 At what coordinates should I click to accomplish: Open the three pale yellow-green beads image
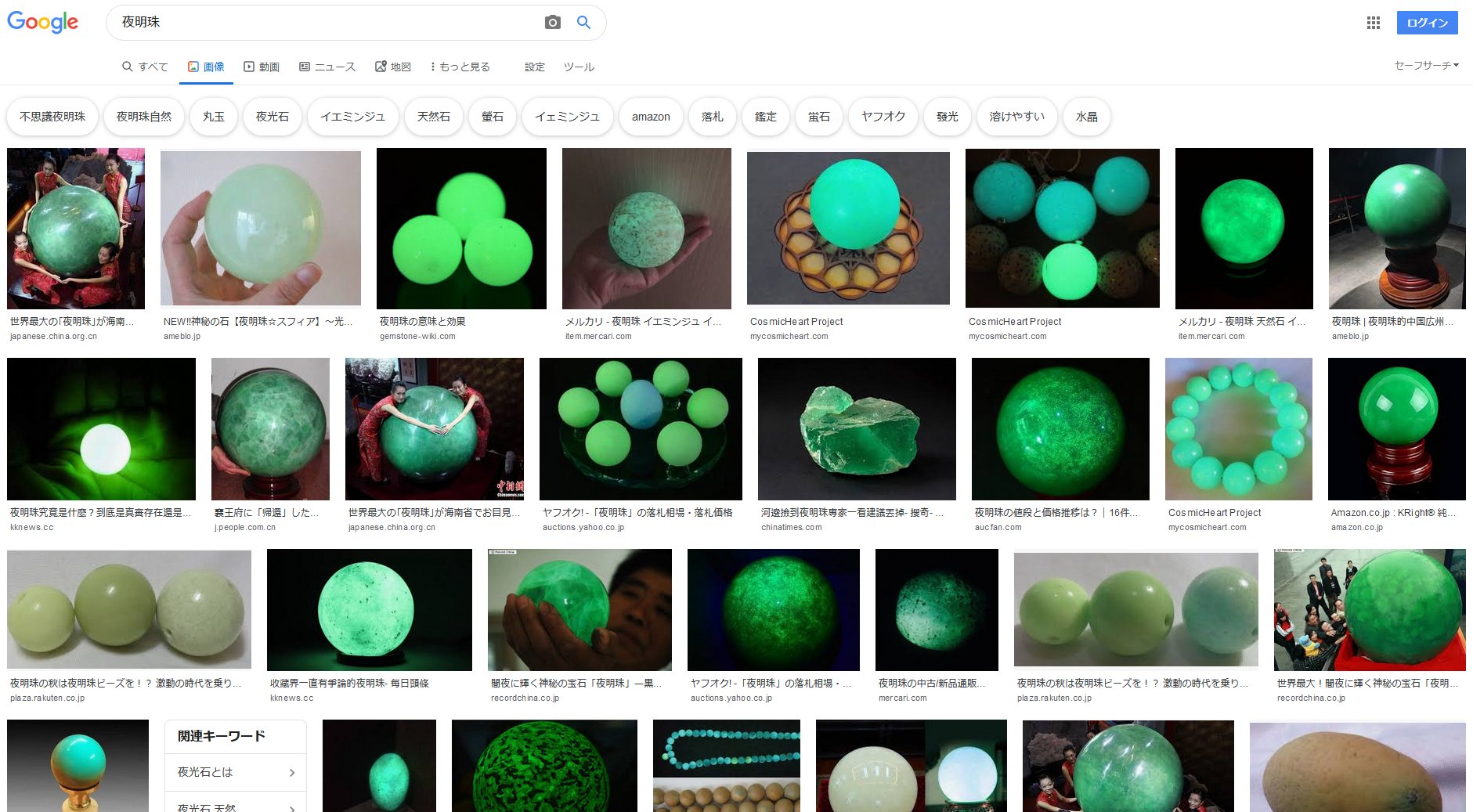coord(129,610)
